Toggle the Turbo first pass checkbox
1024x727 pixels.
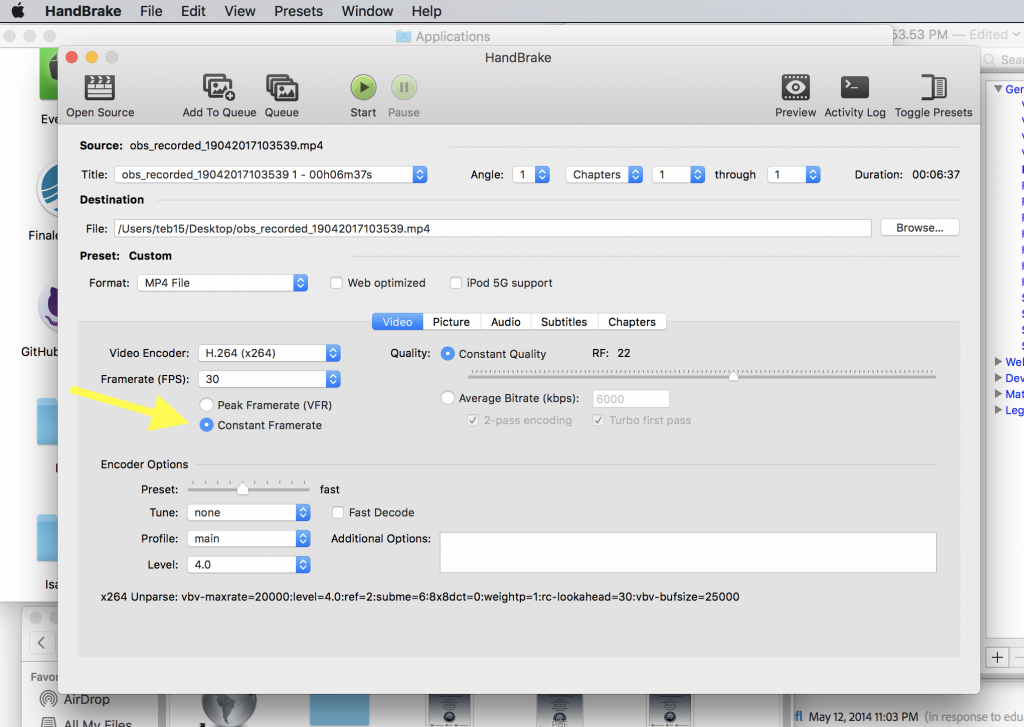point(598,420)
